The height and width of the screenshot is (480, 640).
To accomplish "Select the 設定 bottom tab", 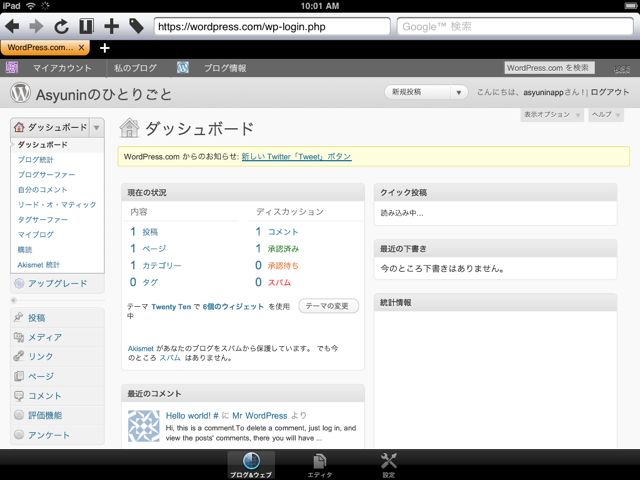I will coord(388,465).
